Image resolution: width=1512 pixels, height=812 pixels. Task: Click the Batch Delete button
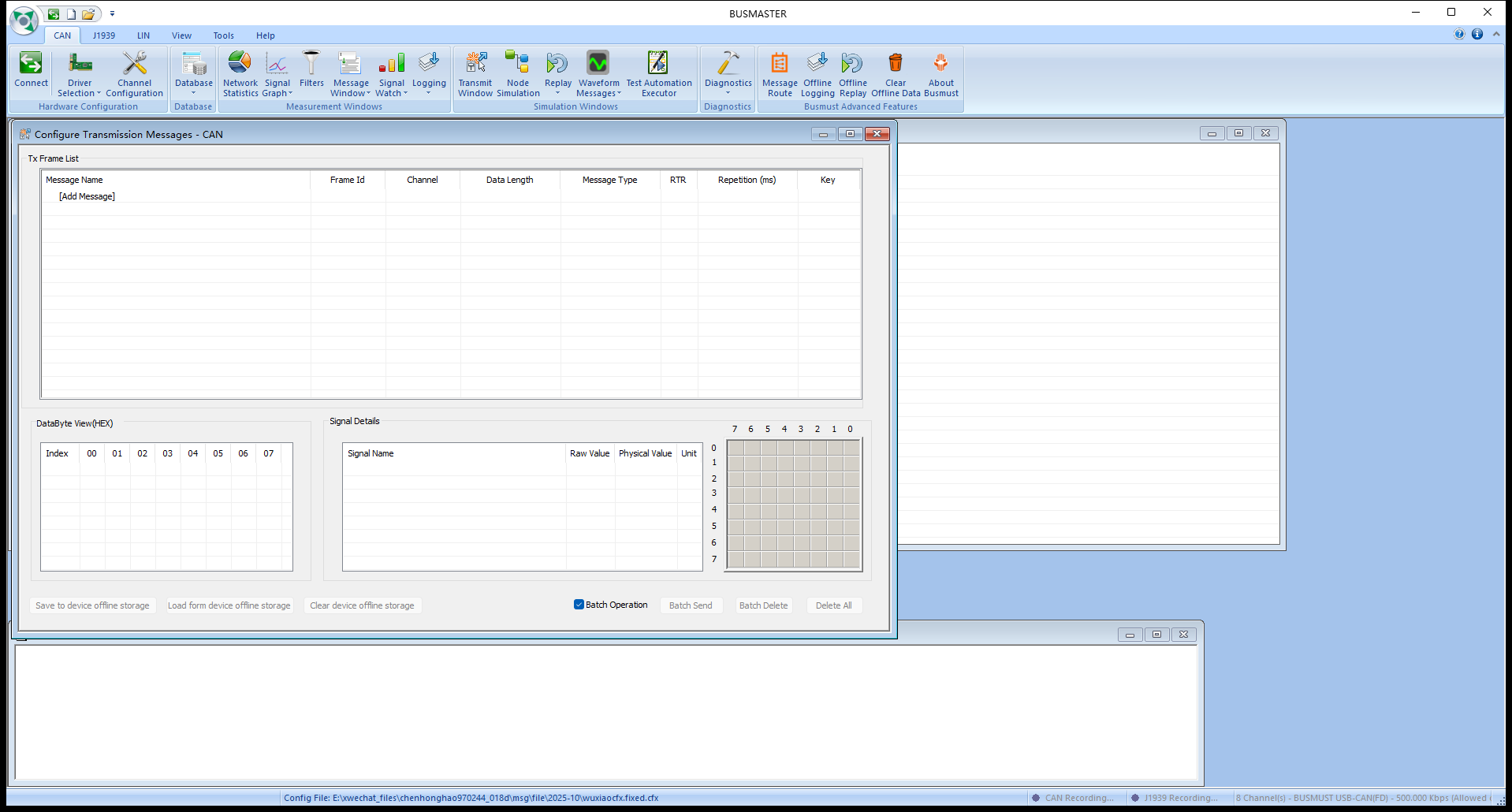(x=763, y=605)
